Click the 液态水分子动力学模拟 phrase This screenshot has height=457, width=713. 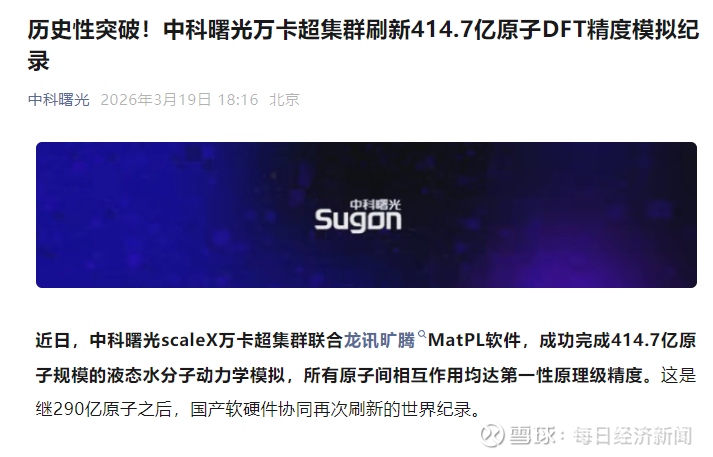click(x=196, y=375)
